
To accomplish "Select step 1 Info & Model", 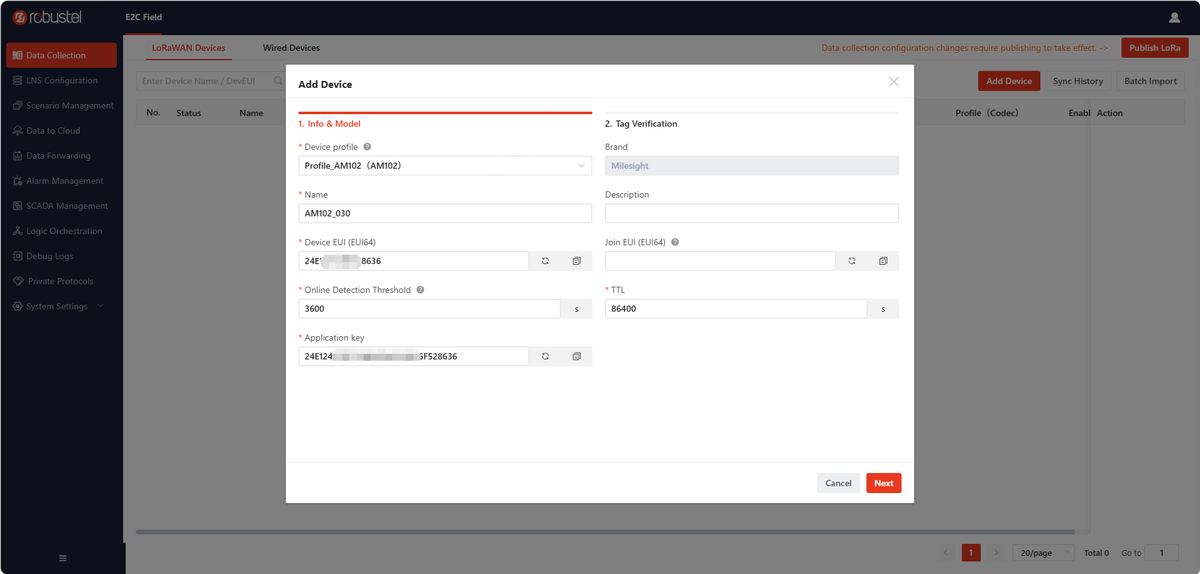I will [329, 124].
